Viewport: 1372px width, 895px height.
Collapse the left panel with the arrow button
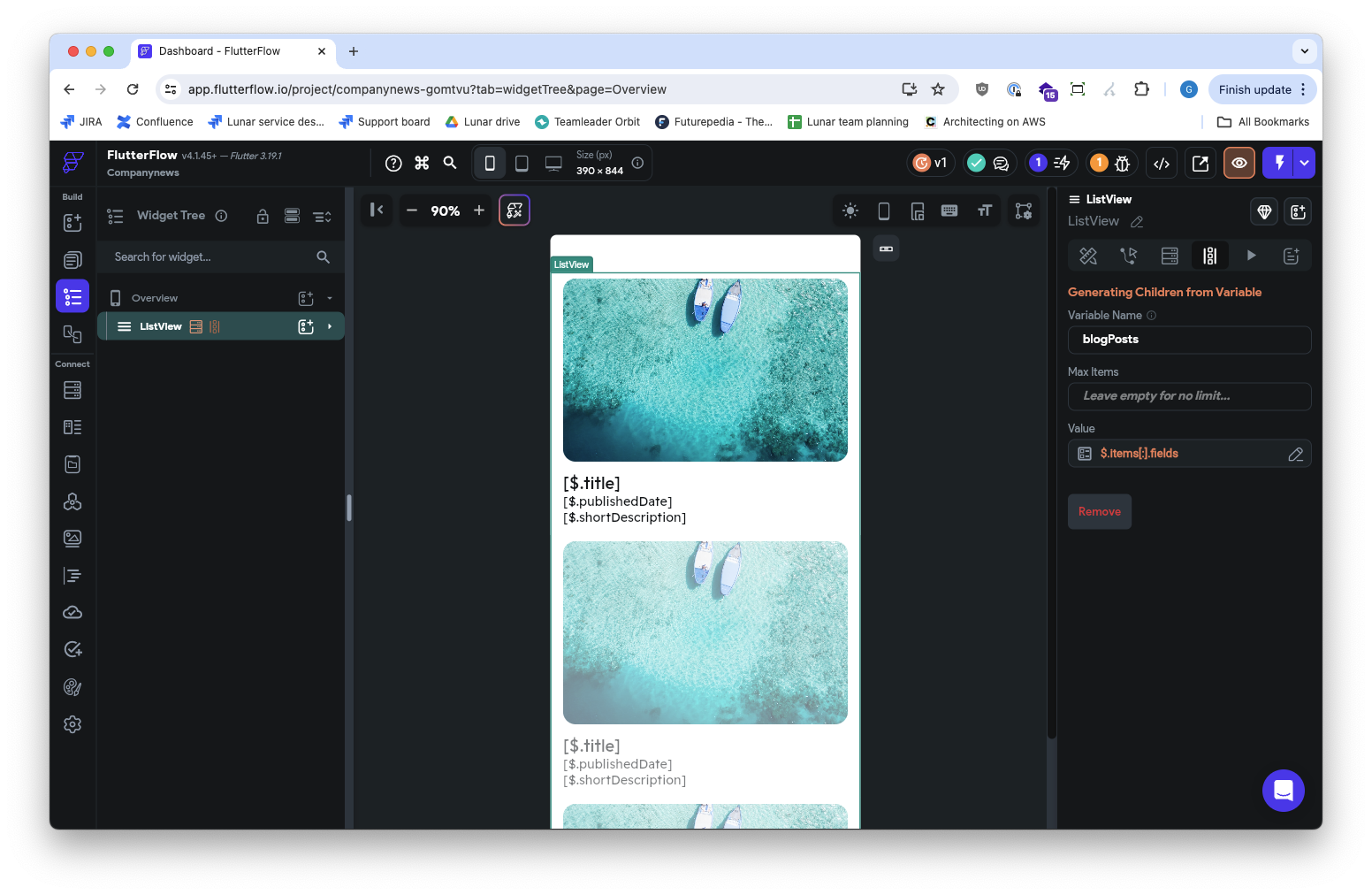pyautogui.click(x=377, y=210)
